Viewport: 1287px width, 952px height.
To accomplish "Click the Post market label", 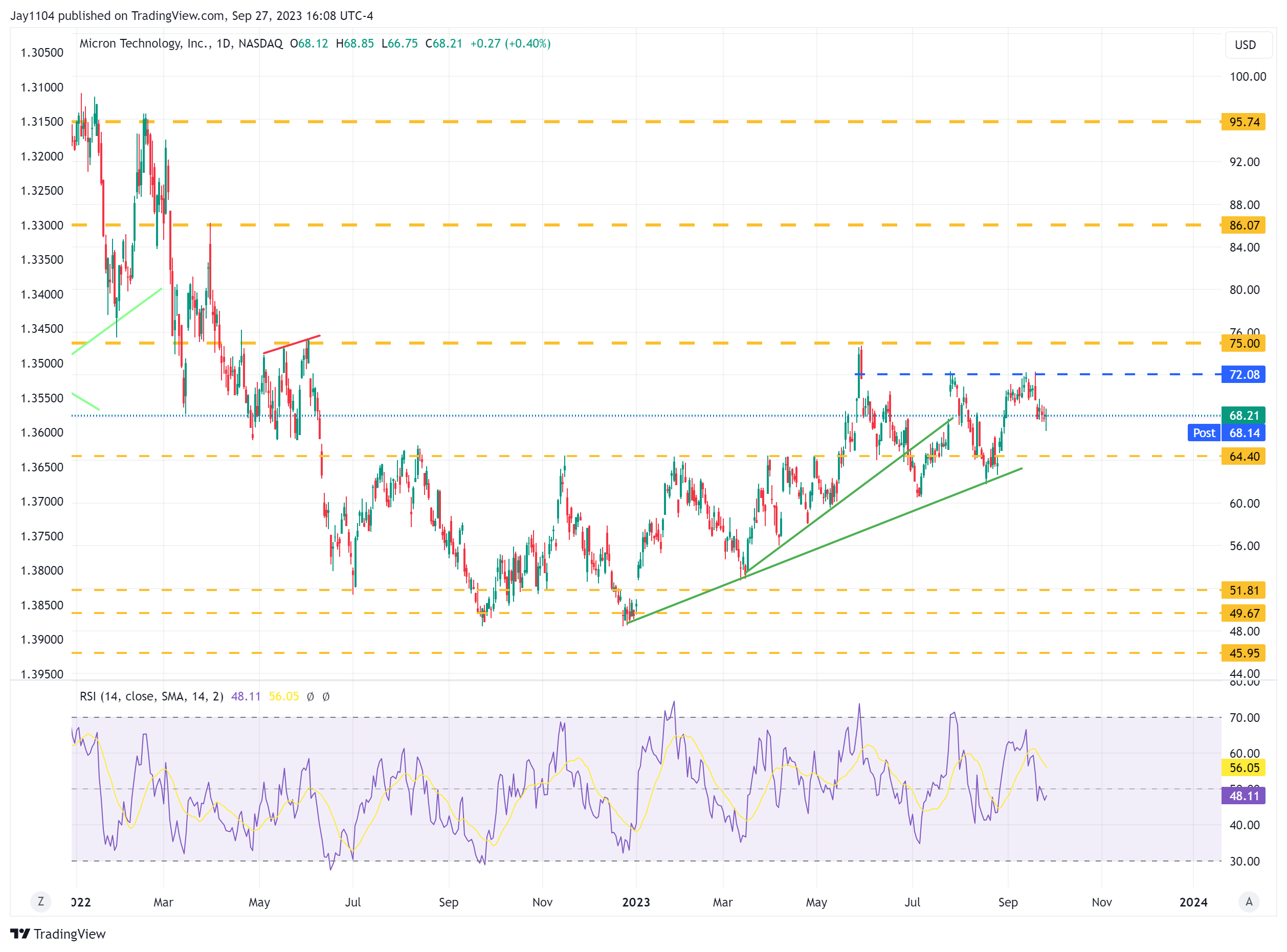I will click(1204, 433).
